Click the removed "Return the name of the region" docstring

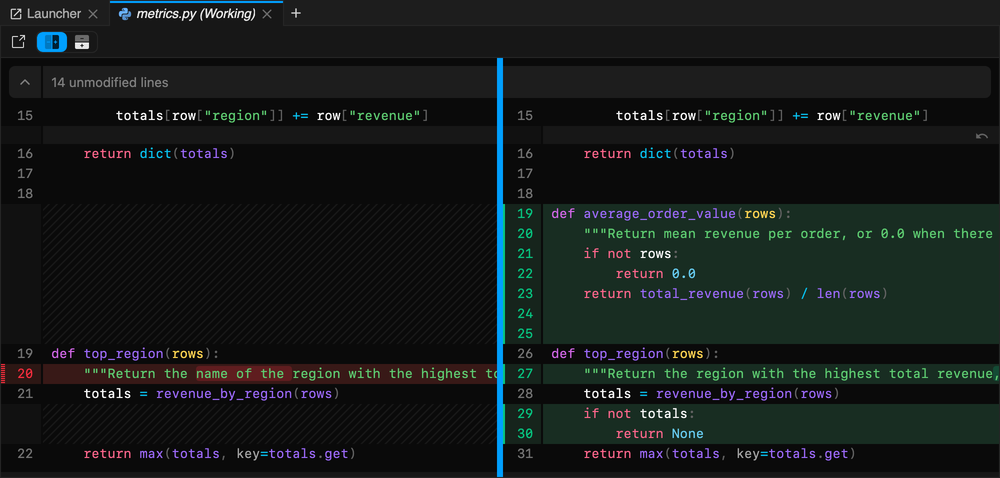(290, 373)
